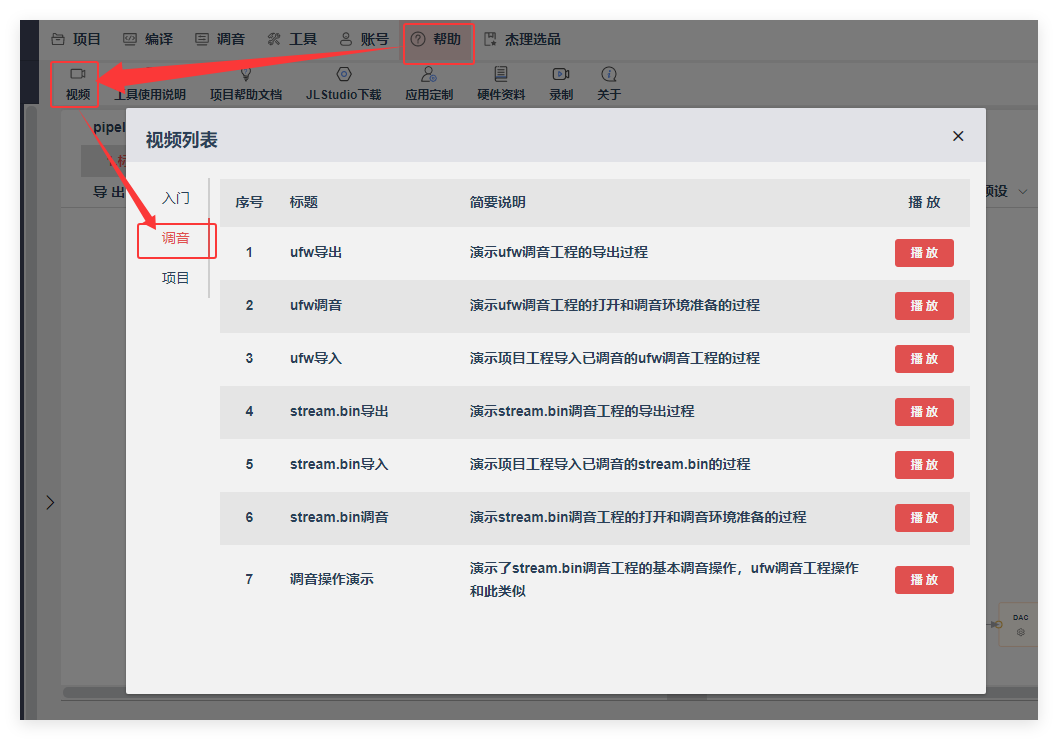Open 硬件资料 document icon
This screenshot has width=1058, height=740.
pyautogui.click(x=501, y=74)
